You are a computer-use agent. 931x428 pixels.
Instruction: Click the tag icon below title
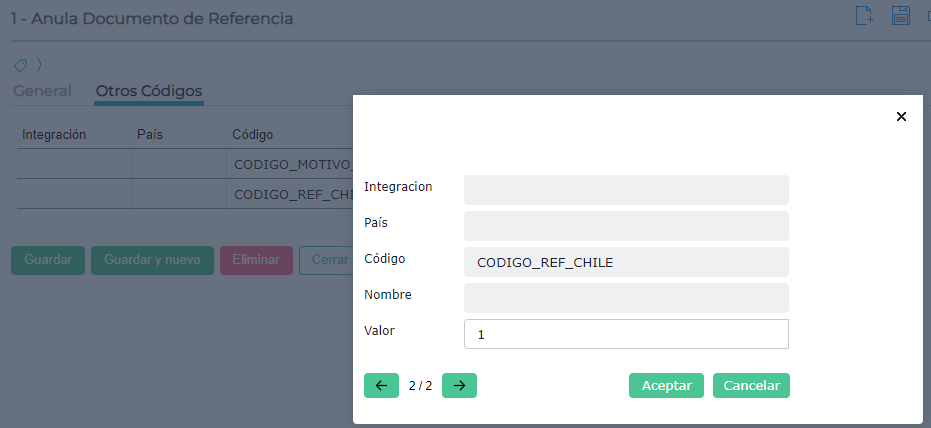coord(20,65)
